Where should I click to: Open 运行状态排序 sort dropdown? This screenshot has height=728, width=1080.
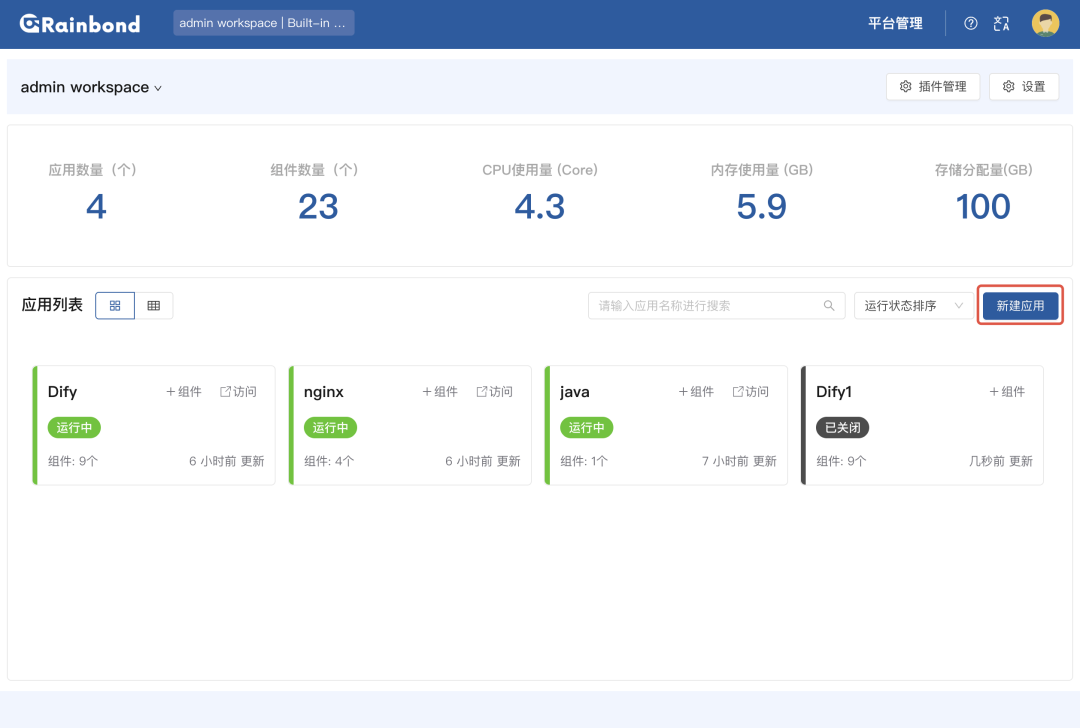913,306
